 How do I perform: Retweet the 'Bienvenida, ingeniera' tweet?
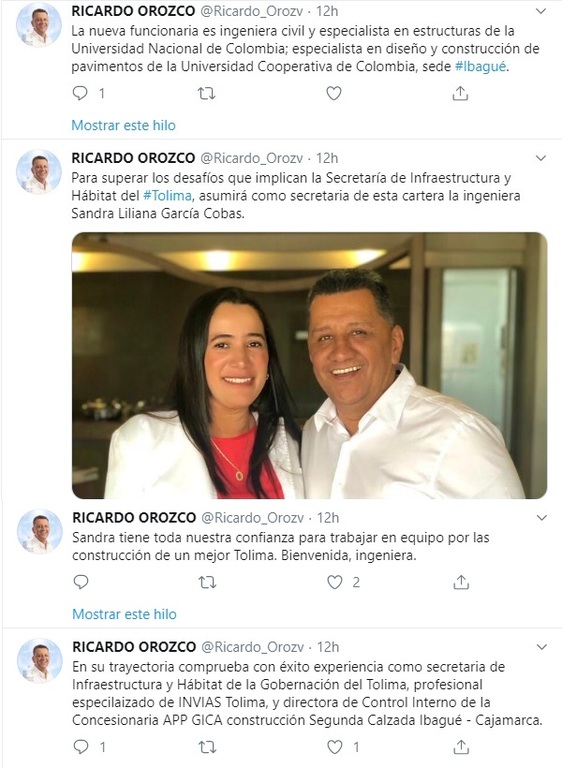click(x=207, y=582)
